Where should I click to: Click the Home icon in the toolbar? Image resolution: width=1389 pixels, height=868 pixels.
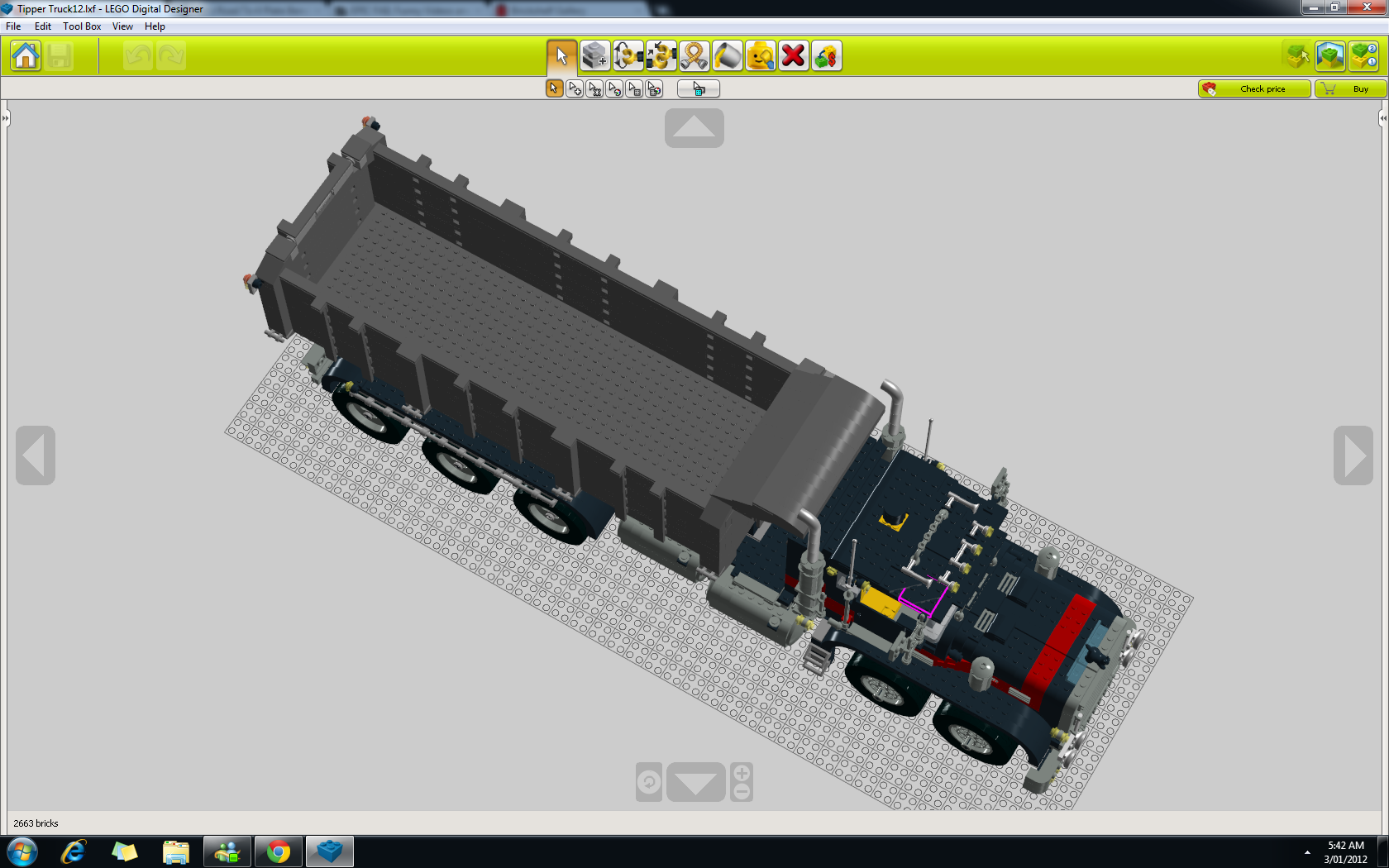[x=25, y=55]
